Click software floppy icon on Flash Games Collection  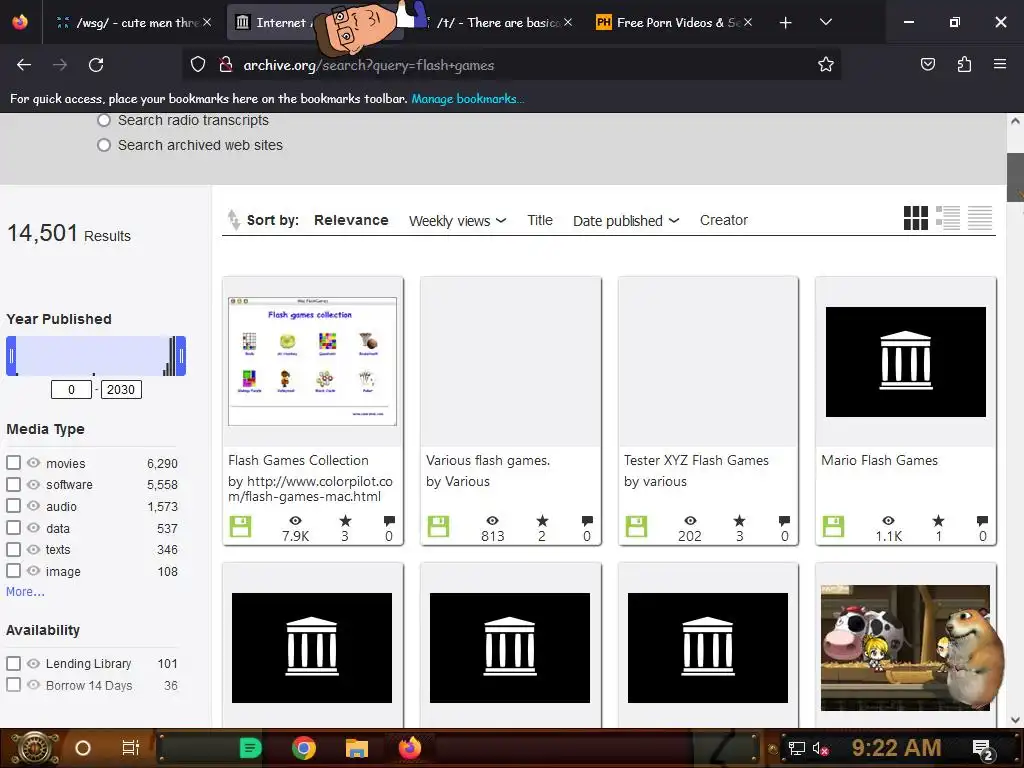(x=240, y=526)
